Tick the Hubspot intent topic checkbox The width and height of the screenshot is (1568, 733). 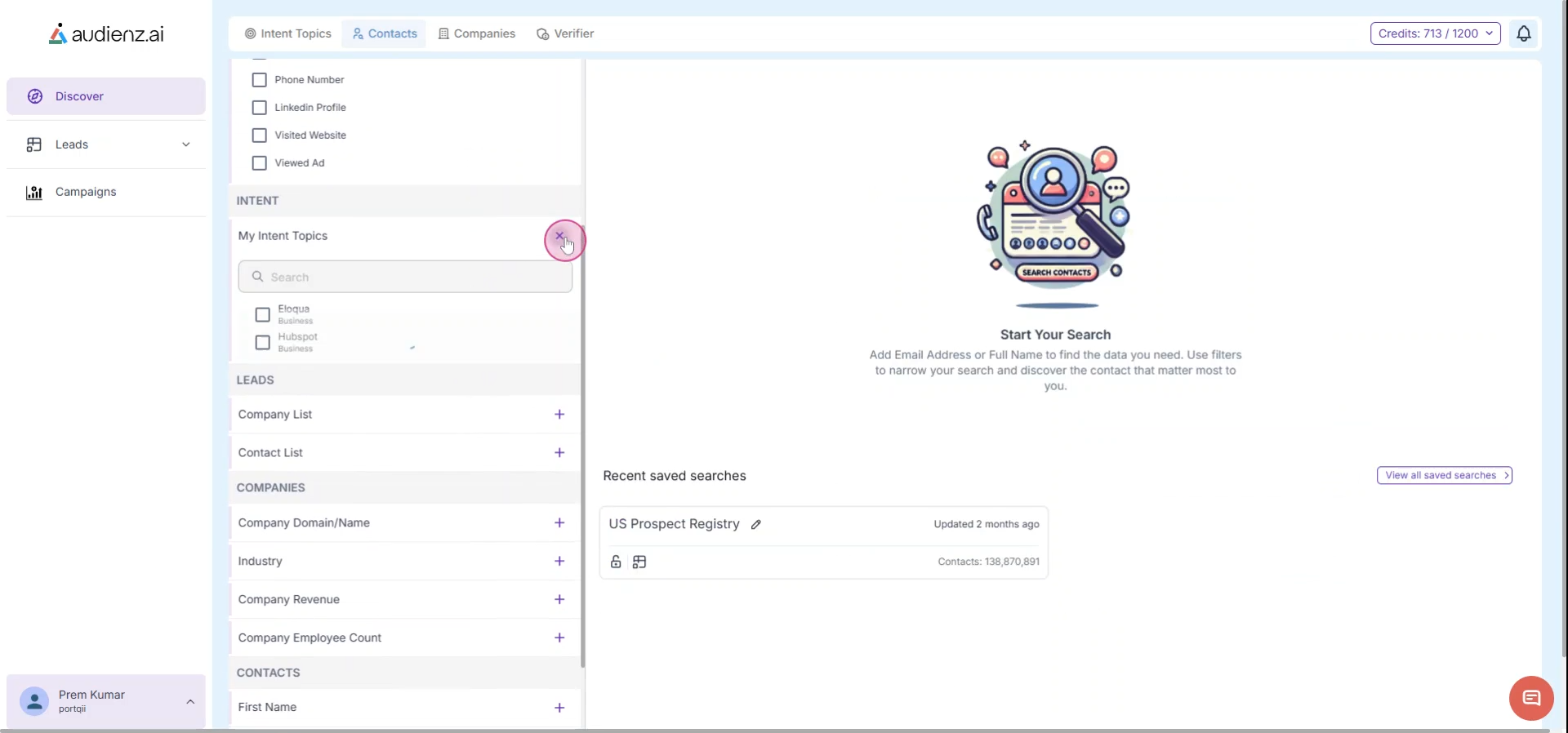pos(262,343)
